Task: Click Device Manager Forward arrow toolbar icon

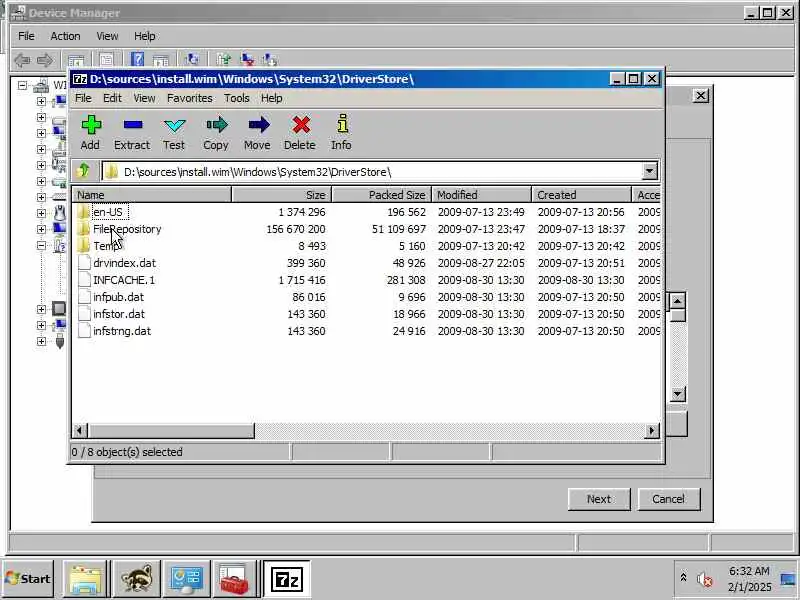Action: pyautogui.click(x=45, y=60)
